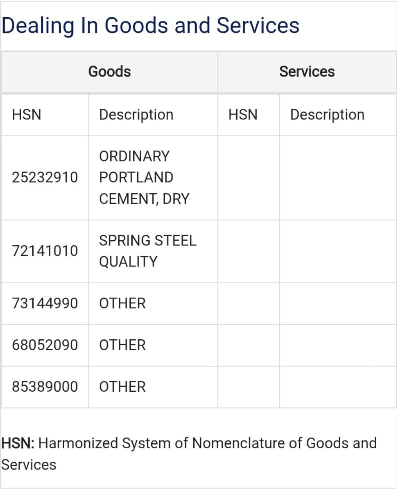Viewport: 397px width, 491px height.
Task: Select the Ordinary Portland Cement, Dry description
Action: pyautogui.click(x=144, y=177)
